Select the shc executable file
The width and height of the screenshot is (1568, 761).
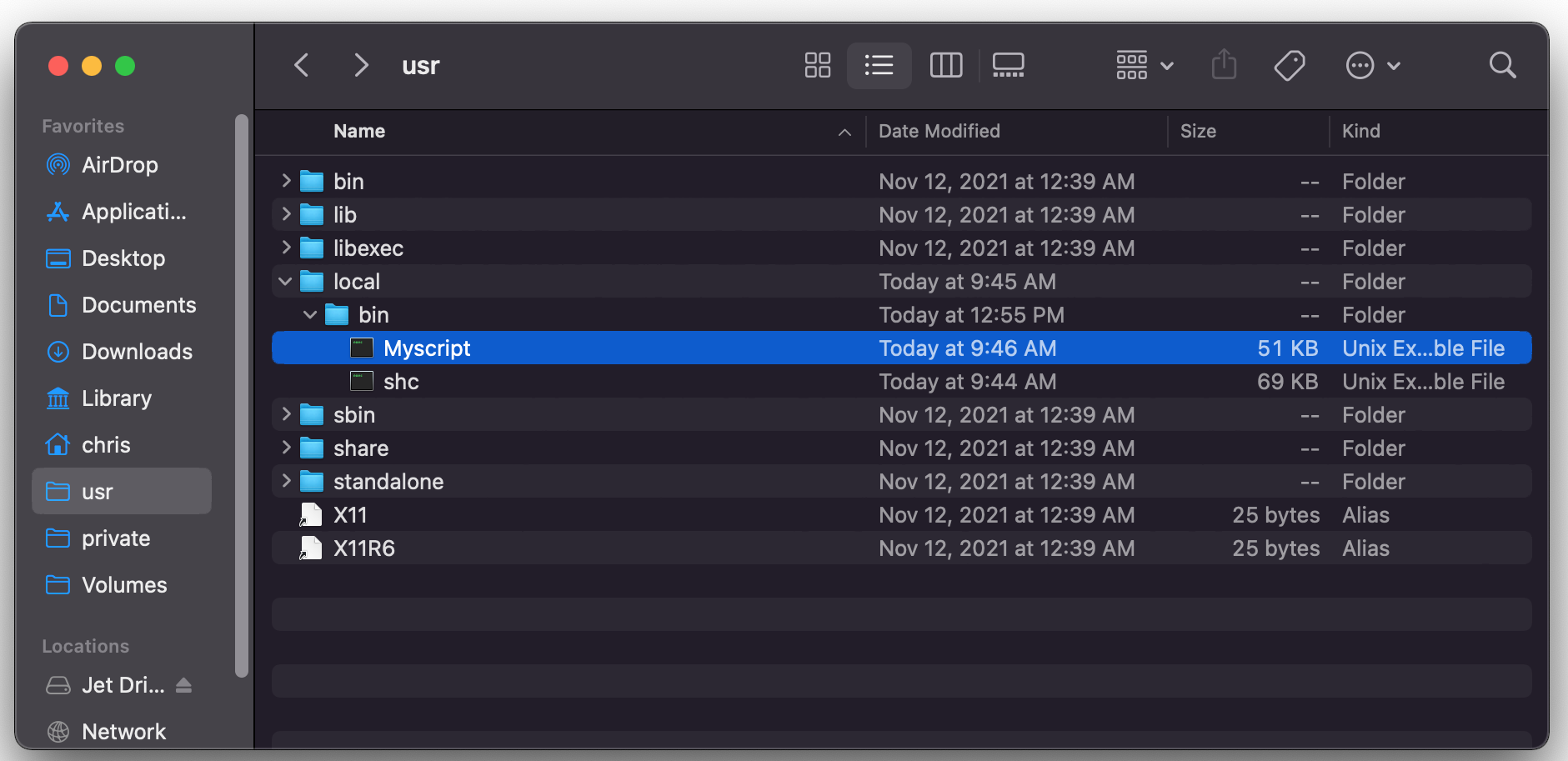click(x=901, y=382)
